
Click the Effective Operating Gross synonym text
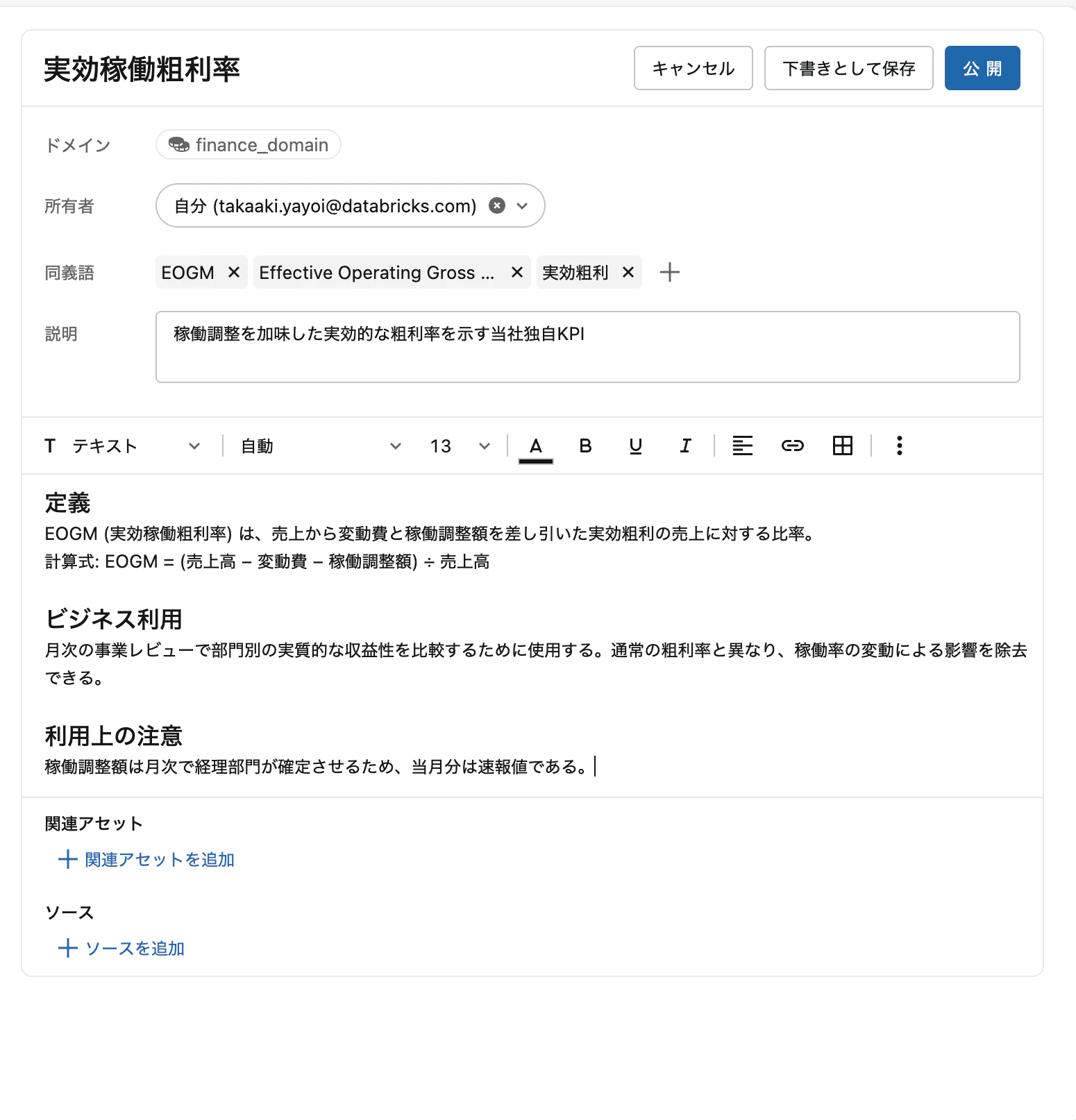(377, 272)
